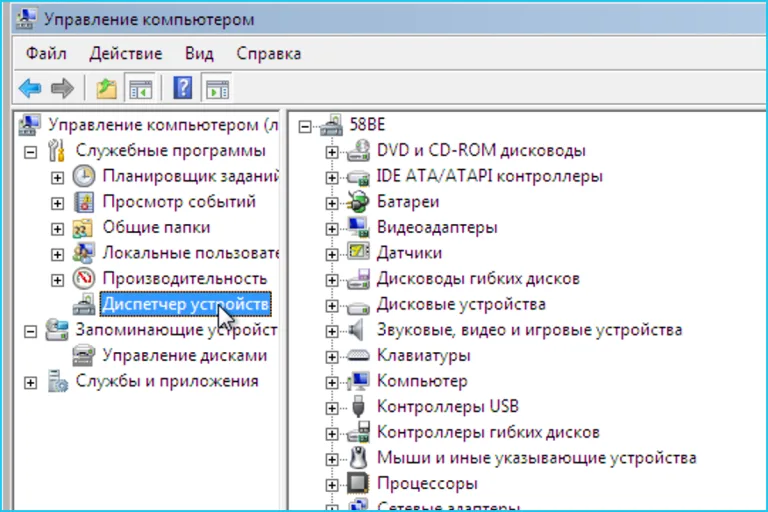Click the Up one level folder icon
This screenshot has width=768, height=512.
tap(106, 89)
